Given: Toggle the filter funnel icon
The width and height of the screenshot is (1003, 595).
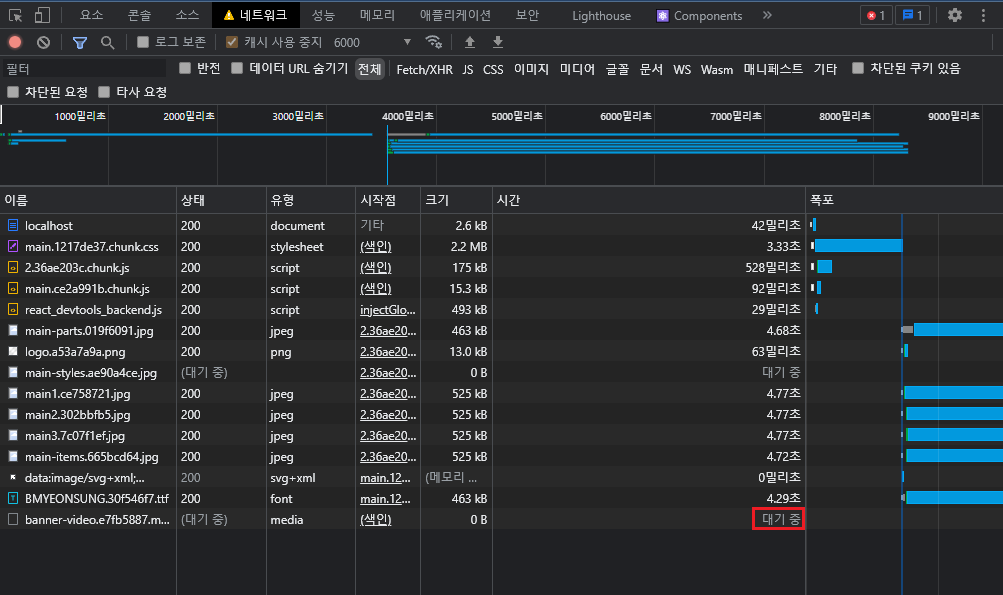Looking at the screenshot, I should pyautogui.click(x=80, y=42).
